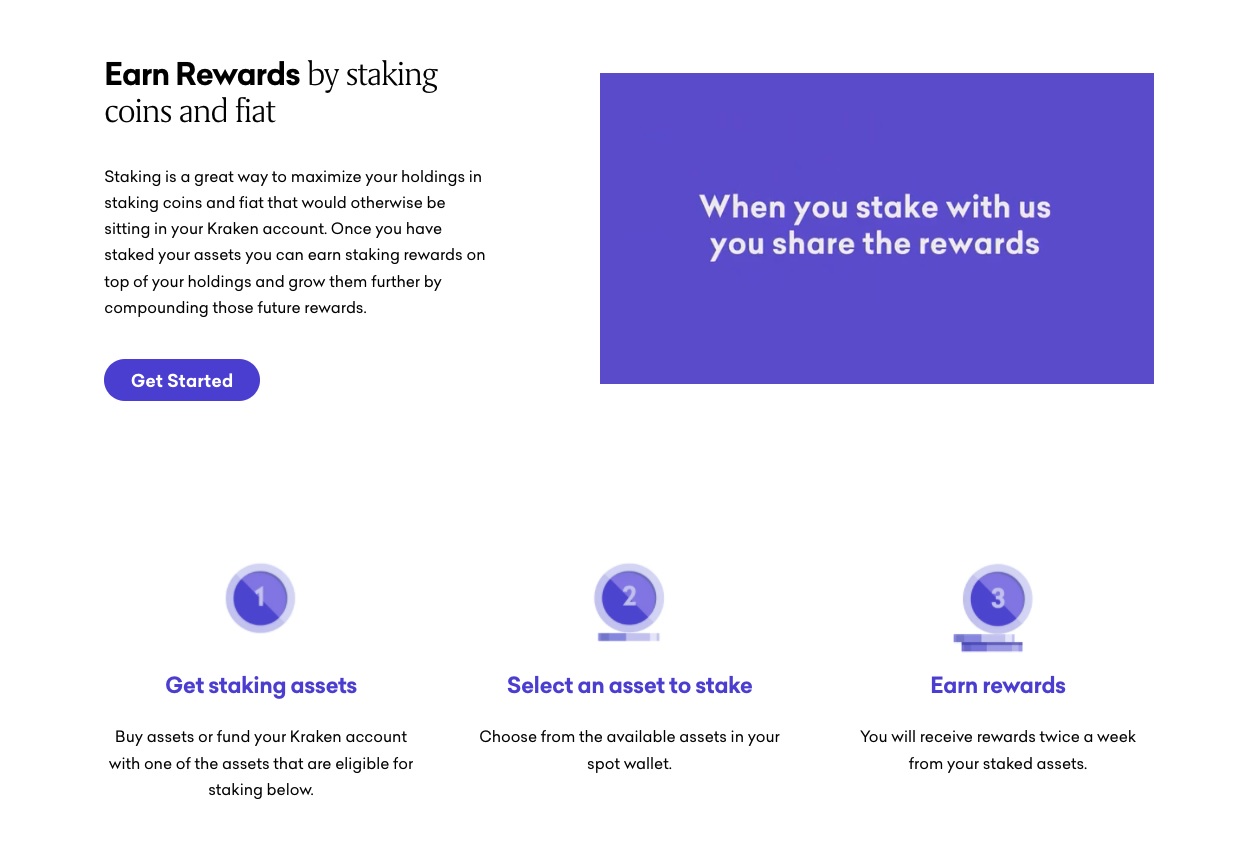Click 'compounding those future rewards.' paragraph line

coord(236,308)
